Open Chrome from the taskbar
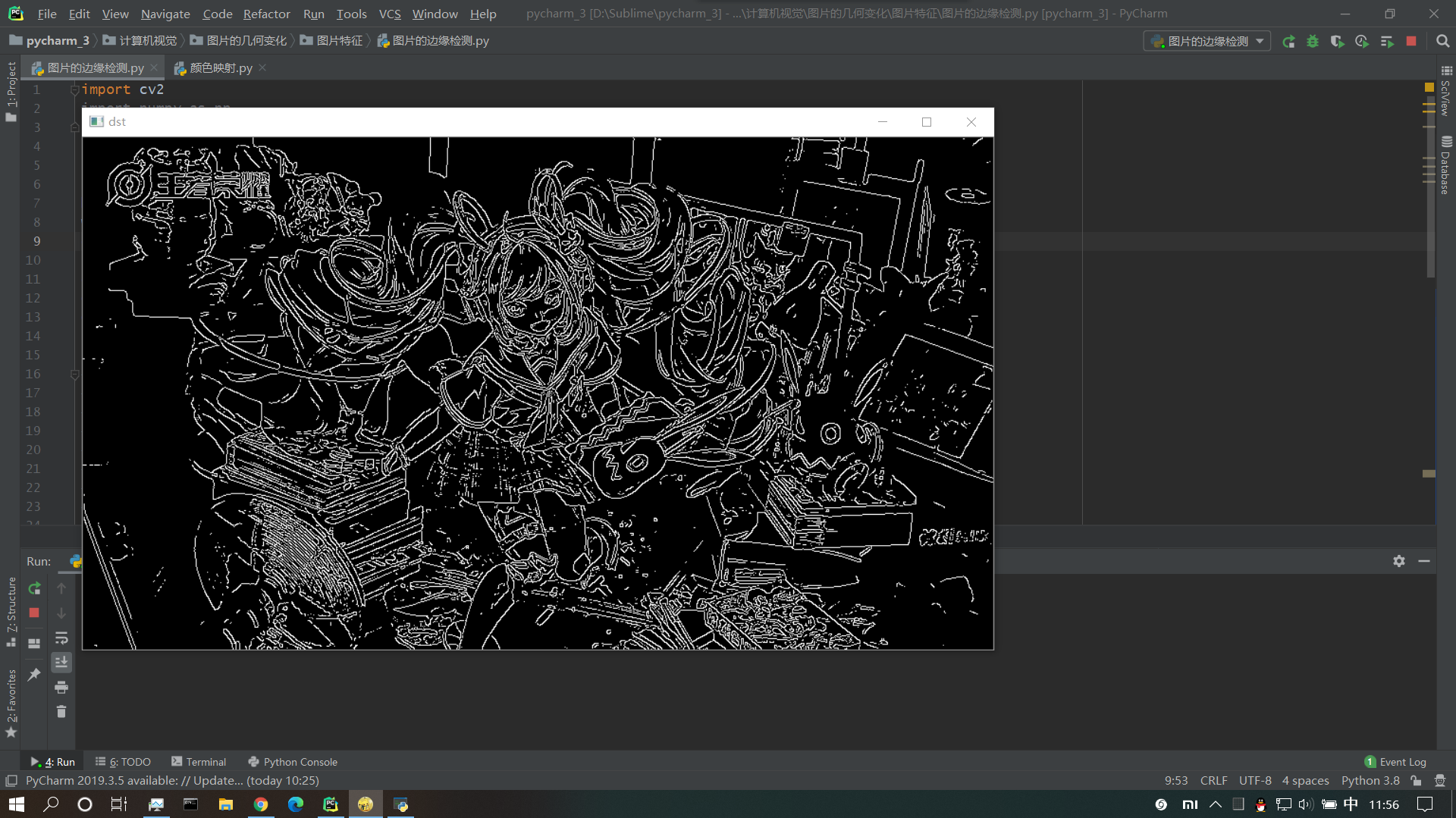The height and width of the screenshot is (818, 1456). [261, 804]
